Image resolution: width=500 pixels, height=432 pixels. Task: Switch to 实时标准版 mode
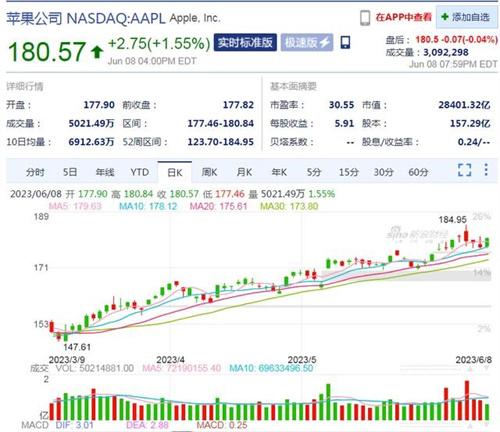(x=245, y=42)
